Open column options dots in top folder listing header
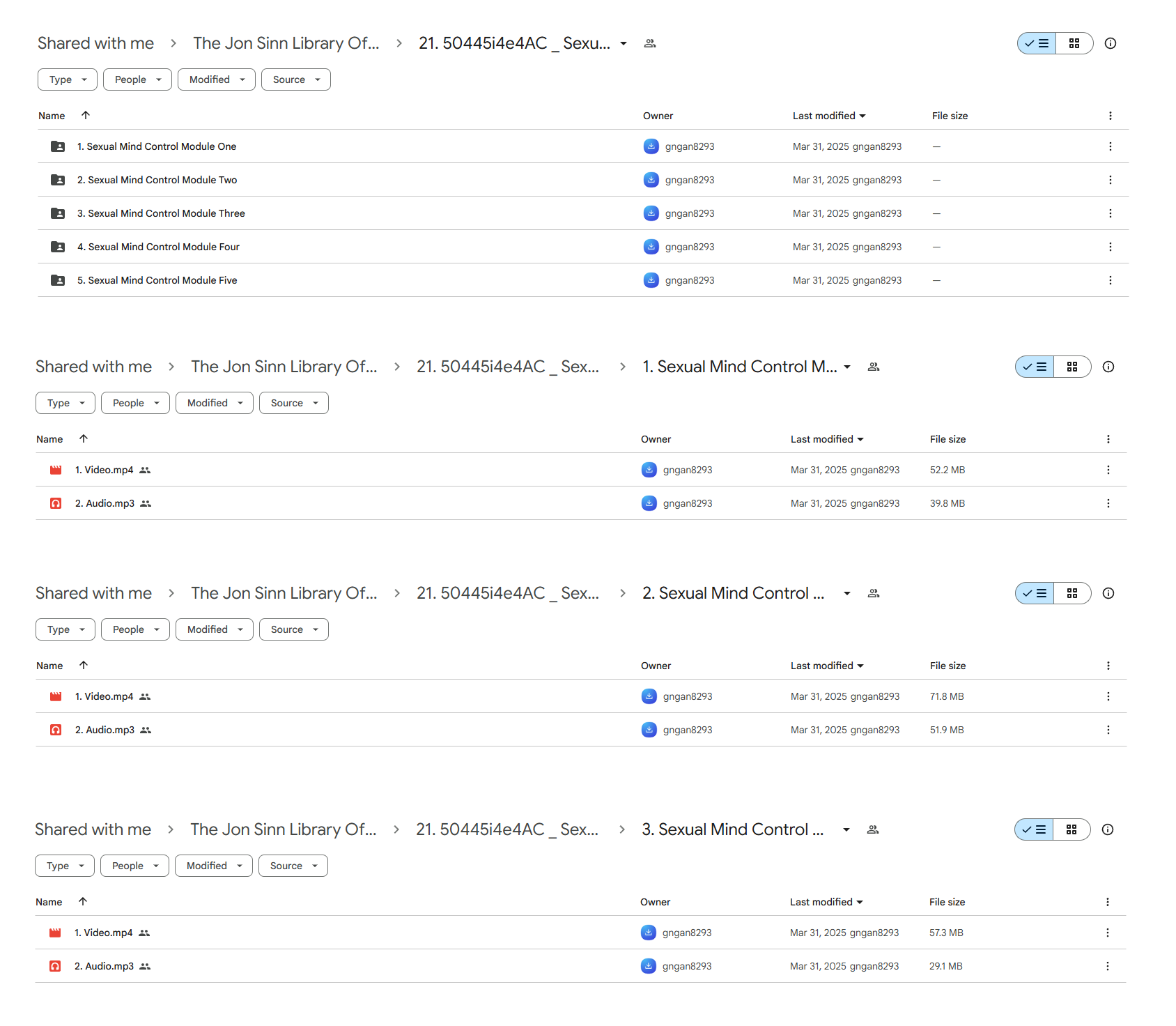Screen dimensions: 1176x1026 pyautogui.click(x=1110, y=116)
